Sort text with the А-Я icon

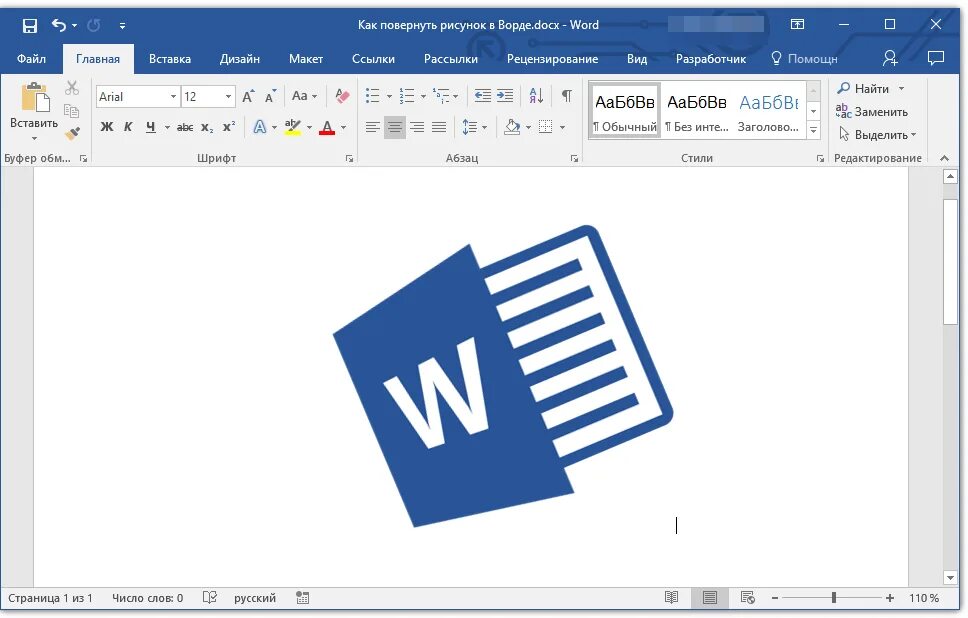(536, 96)
